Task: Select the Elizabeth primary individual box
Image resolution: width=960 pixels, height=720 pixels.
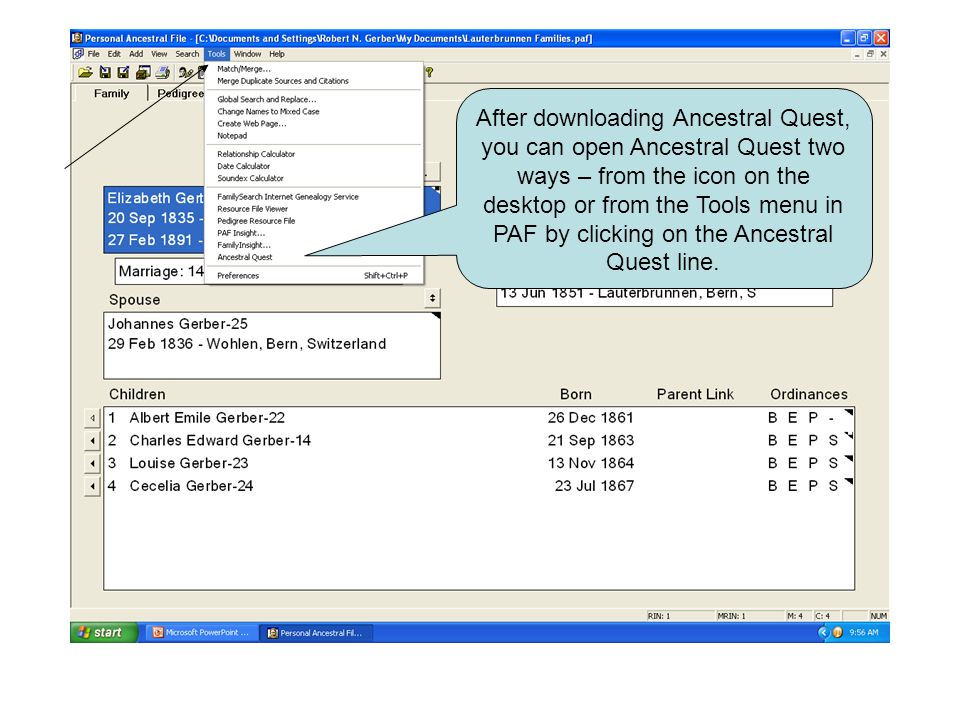Action: tap(154, 219)
